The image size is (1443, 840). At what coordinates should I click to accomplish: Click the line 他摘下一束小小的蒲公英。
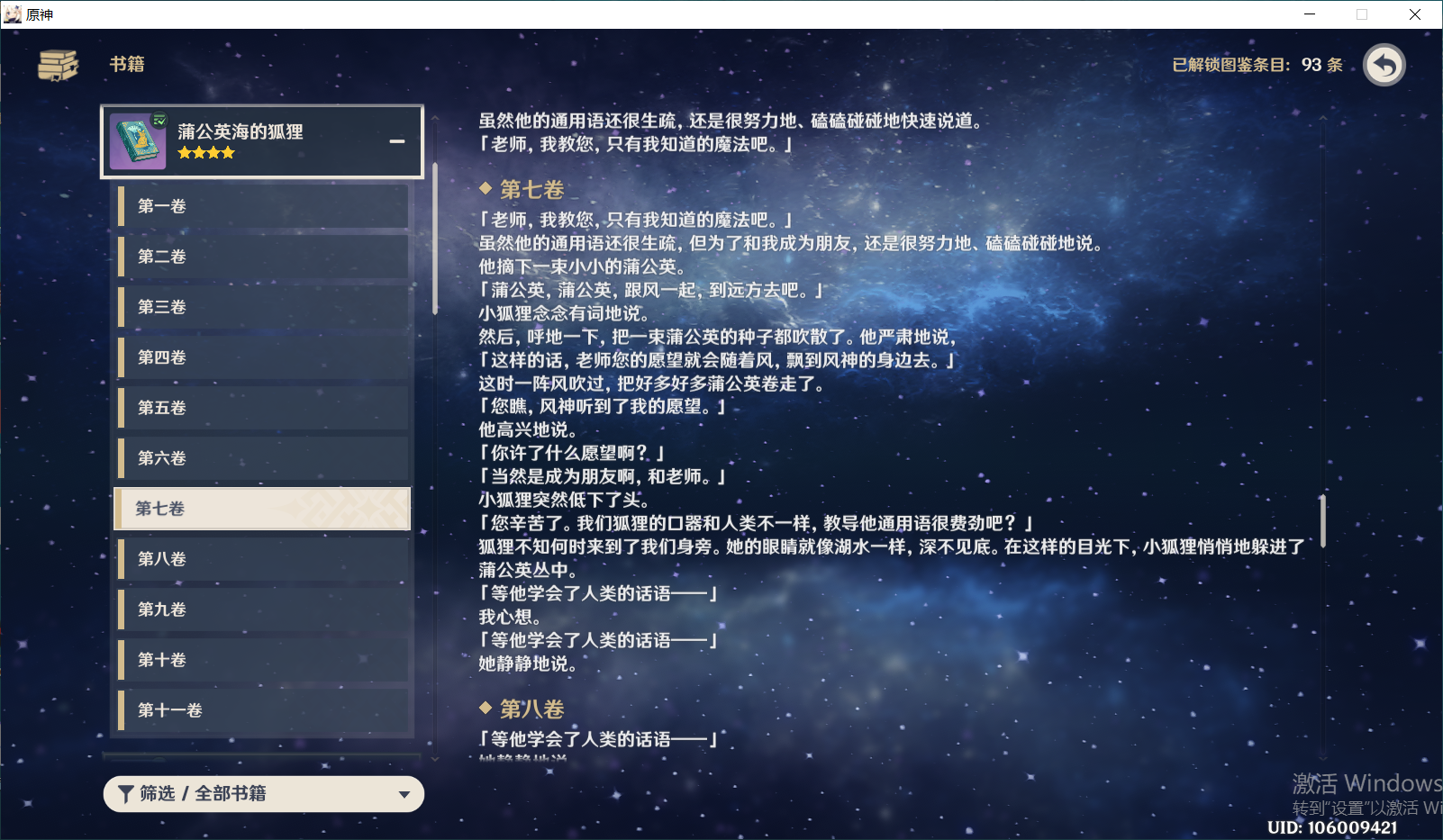point(584,266)
